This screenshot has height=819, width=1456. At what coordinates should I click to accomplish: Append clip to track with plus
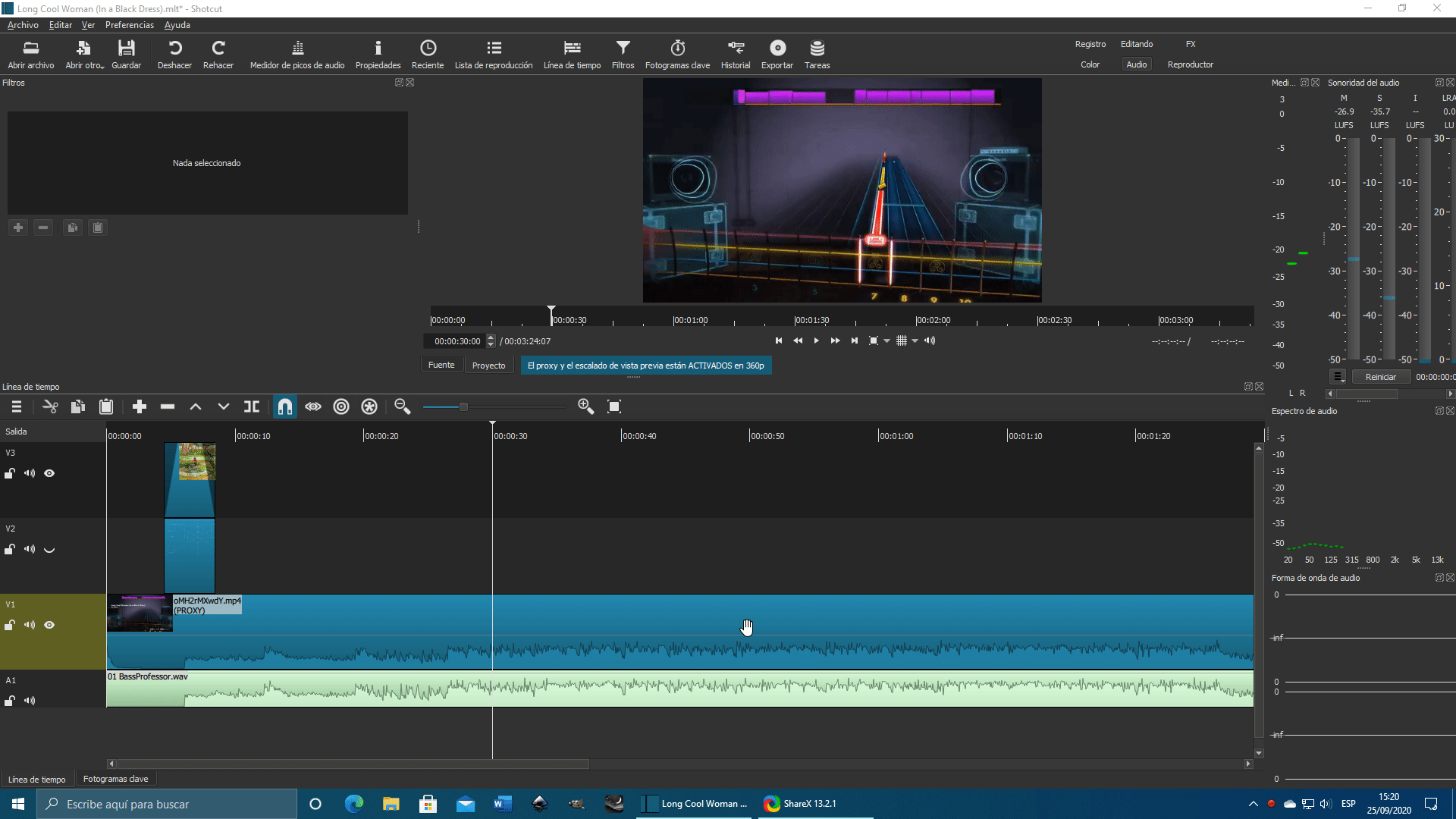point(139,406)
